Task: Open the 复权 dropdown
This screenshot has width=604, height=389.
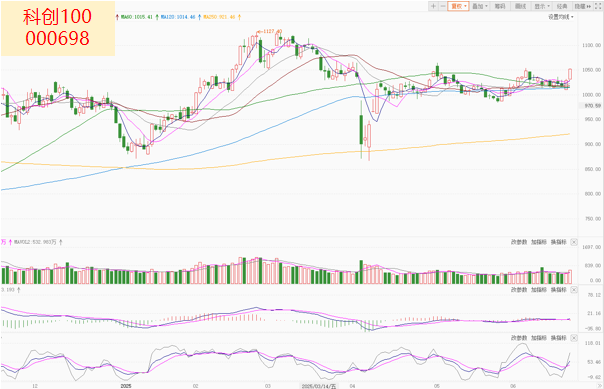Action: tap(458, 6)
